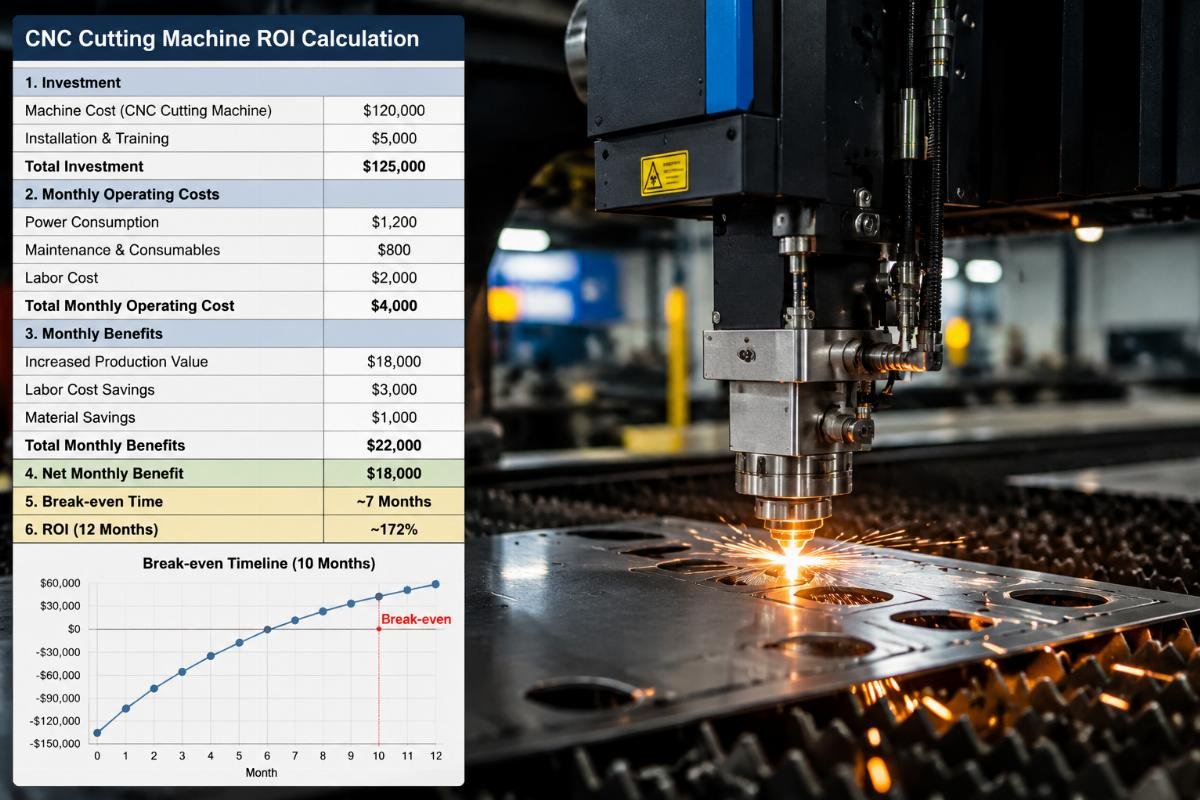Click the "$18,000" value beside Increased Production Value
Viewport: 1200px width, 800px height.
(x=394, y=362)
